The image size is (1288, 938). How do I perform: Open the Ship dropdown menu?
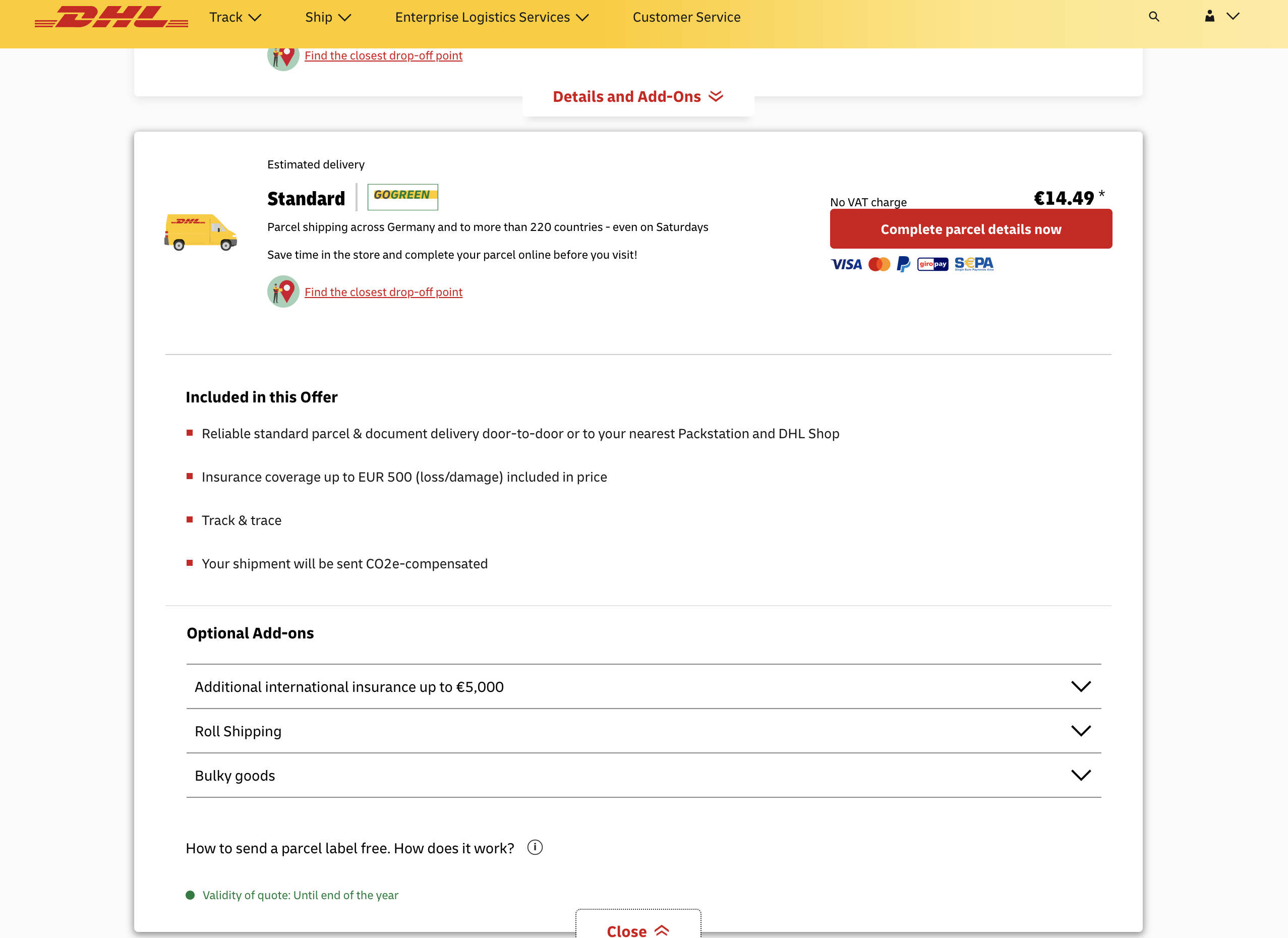coord(328,17)
